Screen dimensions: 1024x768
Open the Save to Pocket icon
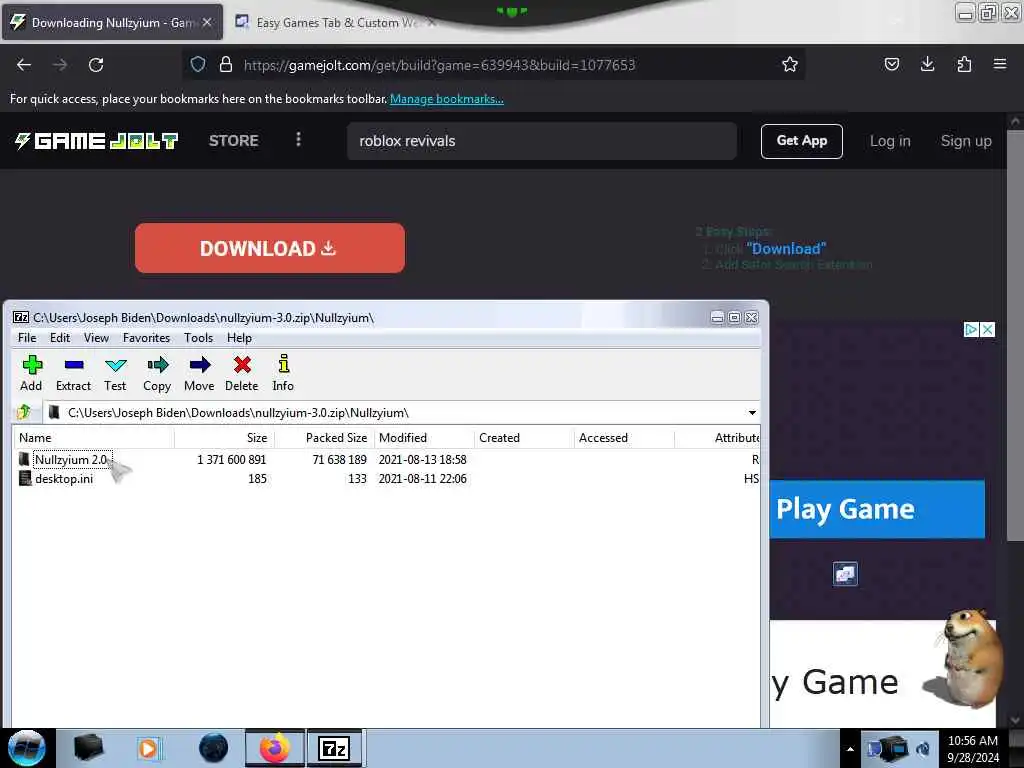891,64
